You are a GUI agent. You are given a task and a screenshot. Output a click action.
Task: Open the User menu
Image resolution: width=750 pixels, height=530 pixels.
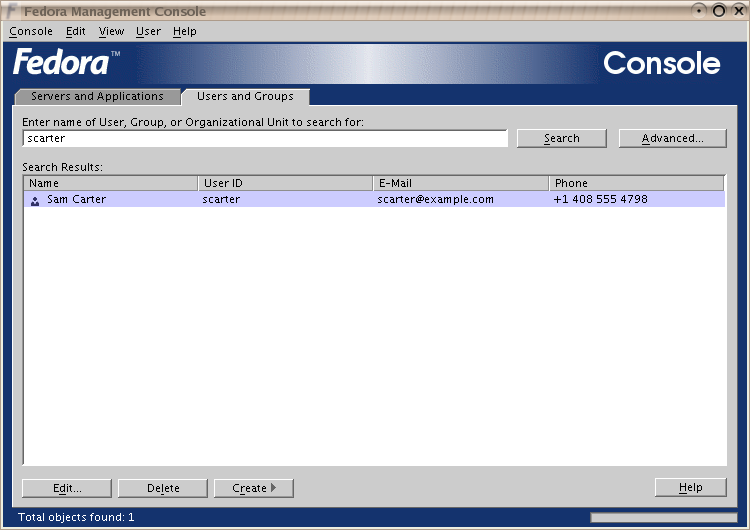(x=148, y=32)
